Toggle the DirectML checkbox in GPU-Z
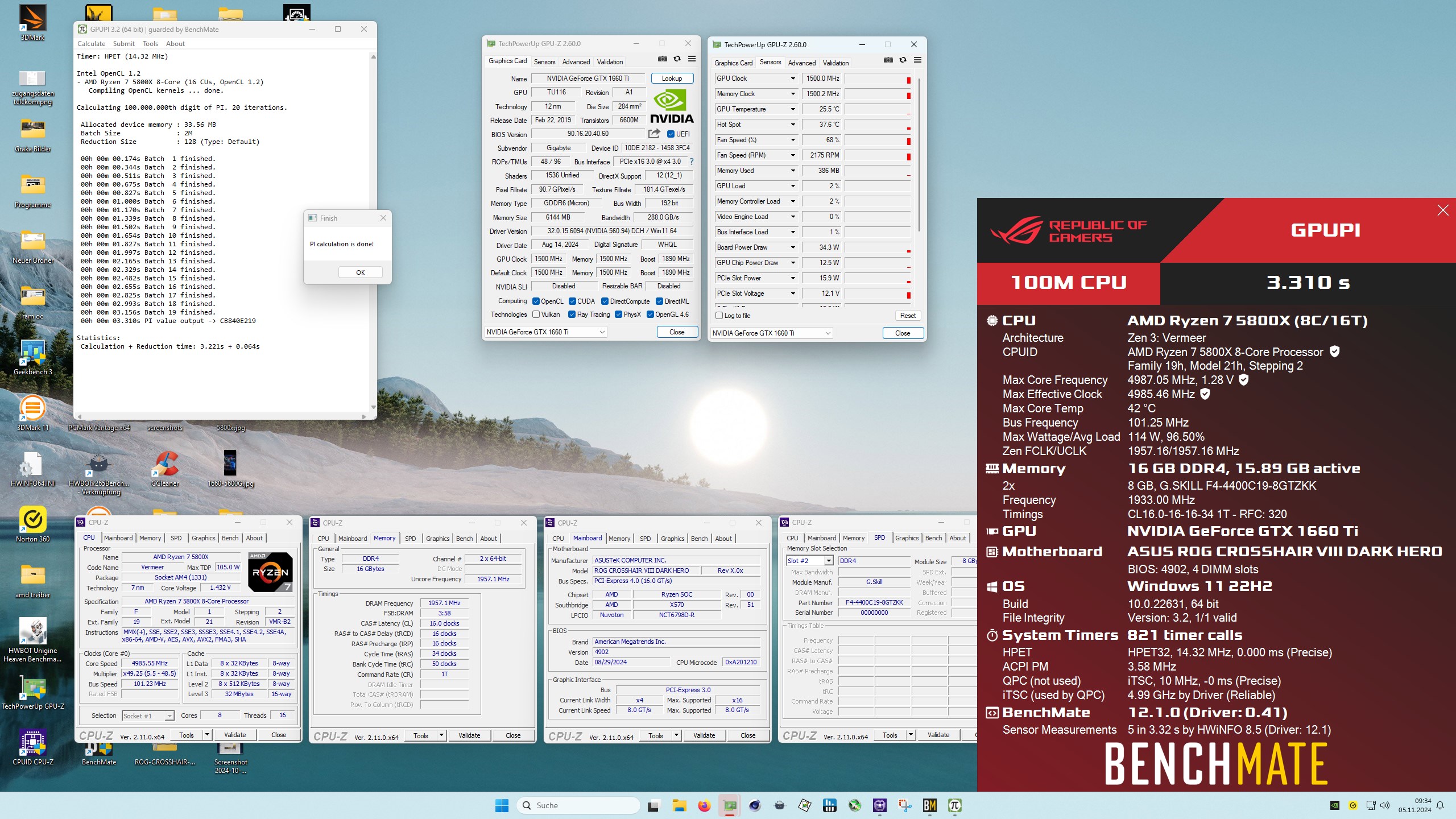 [x=659, y=301]
